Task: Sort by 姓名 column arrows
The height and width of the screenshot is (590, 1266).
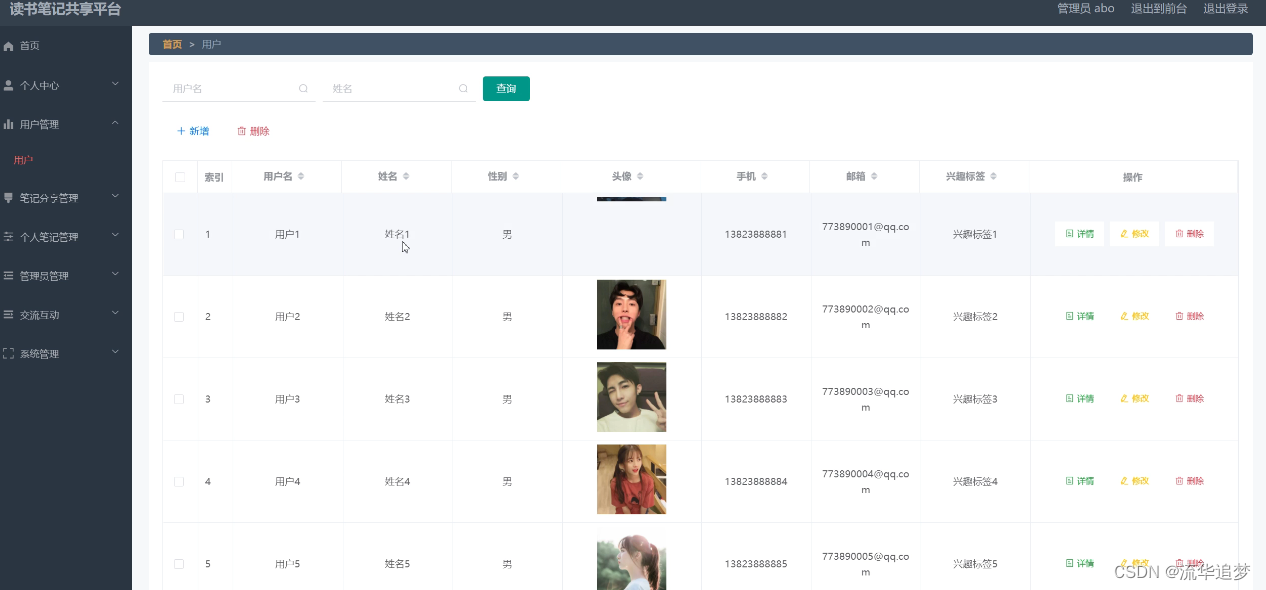Action: 406,176
